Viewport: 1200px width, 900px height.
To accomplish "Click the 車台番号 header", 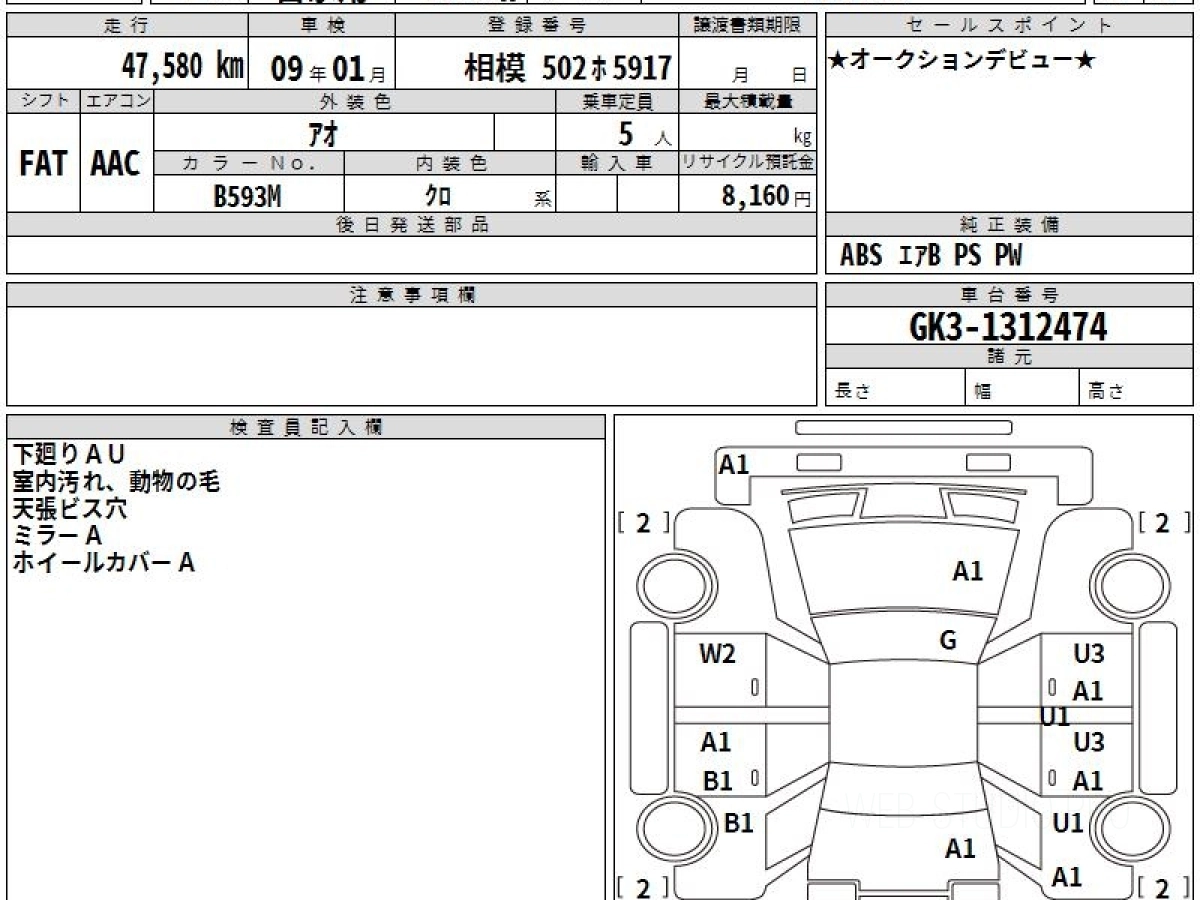I will [1009, 295].
